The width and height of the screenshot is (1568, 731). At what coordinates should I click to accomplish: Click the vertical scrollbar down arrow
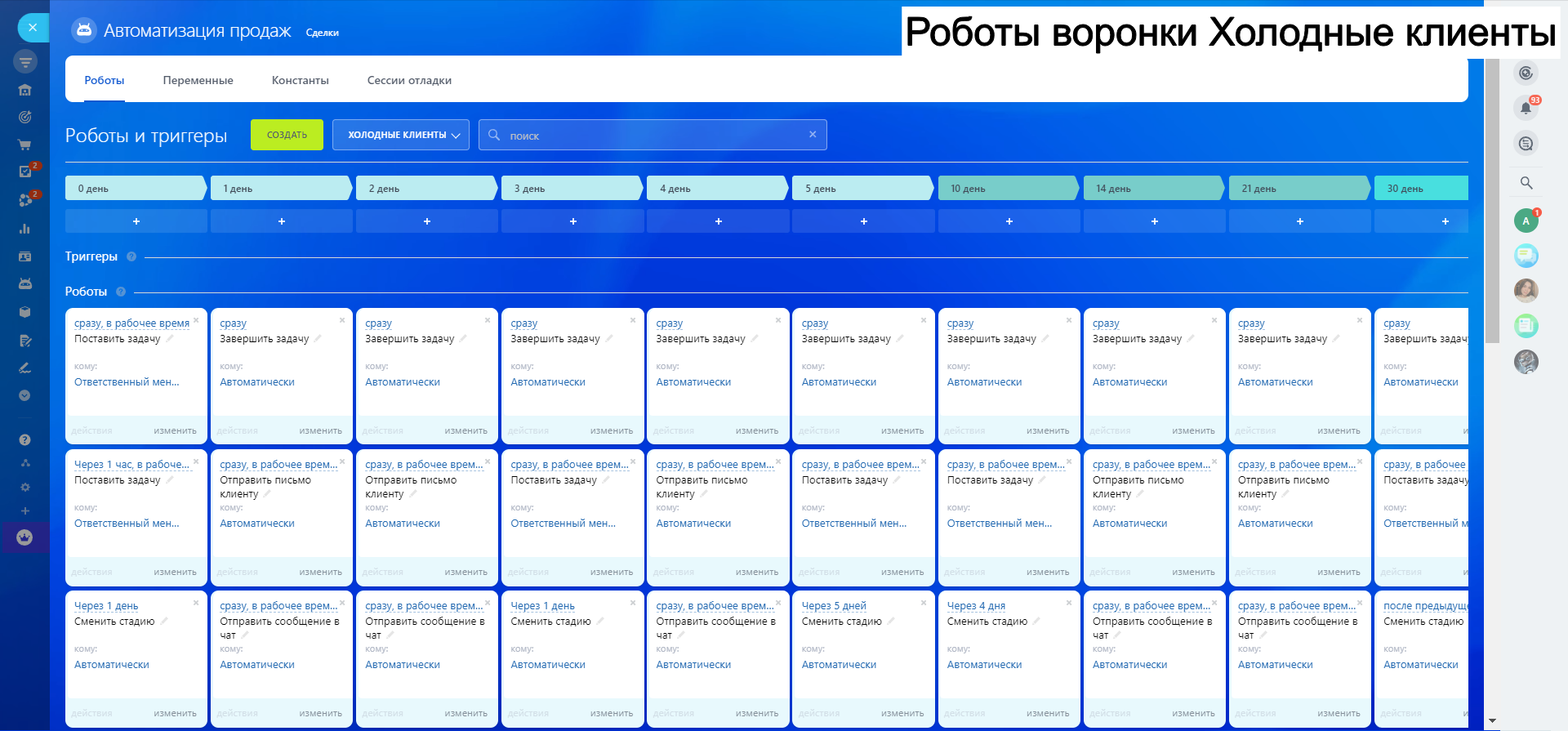[1493, 721]
